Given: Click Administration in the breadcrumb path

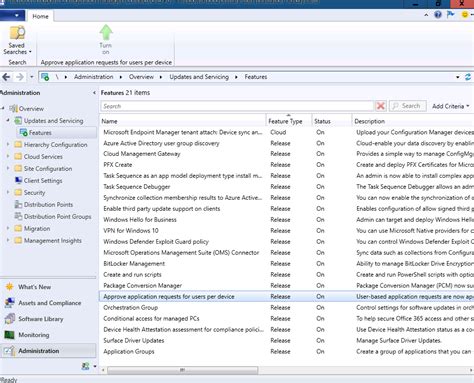Looking at the screenshot, I should (x=94, y=77).
